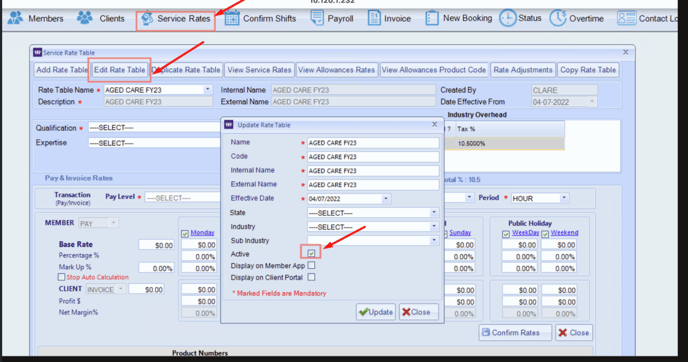Open the Period HOUR dropdown

click(564, 198)
